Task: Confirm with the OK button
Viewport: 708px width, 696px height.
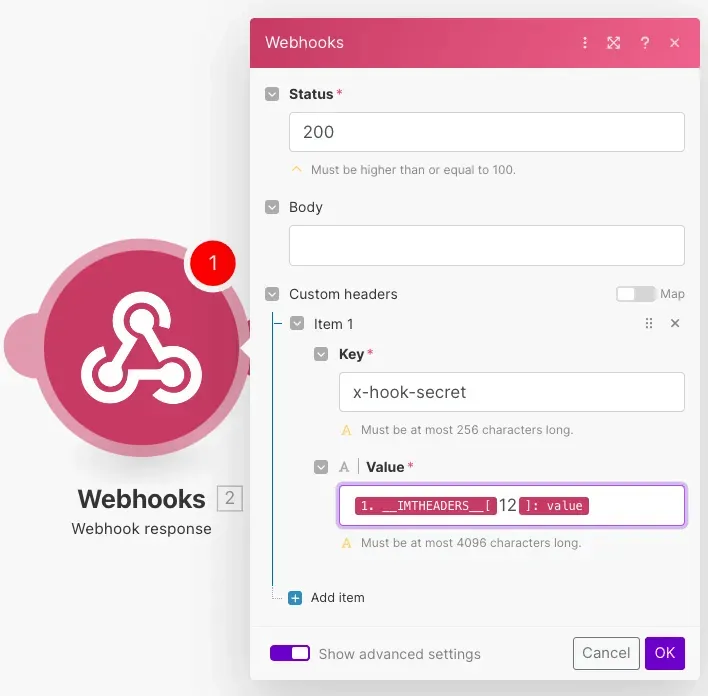Action: [x=665, y=653]
